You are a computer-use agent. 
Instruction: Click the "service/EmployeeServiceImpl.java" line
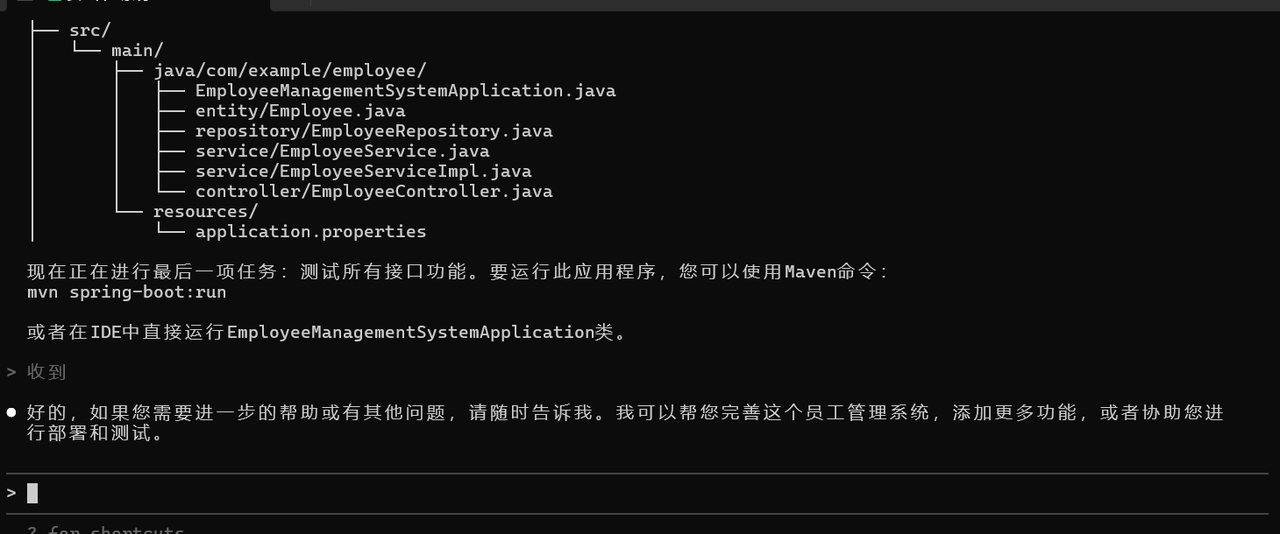(x=363, y=171)
